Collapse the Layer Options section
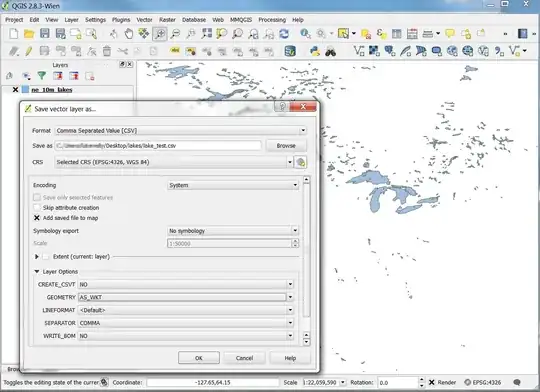 click(37, 271)
